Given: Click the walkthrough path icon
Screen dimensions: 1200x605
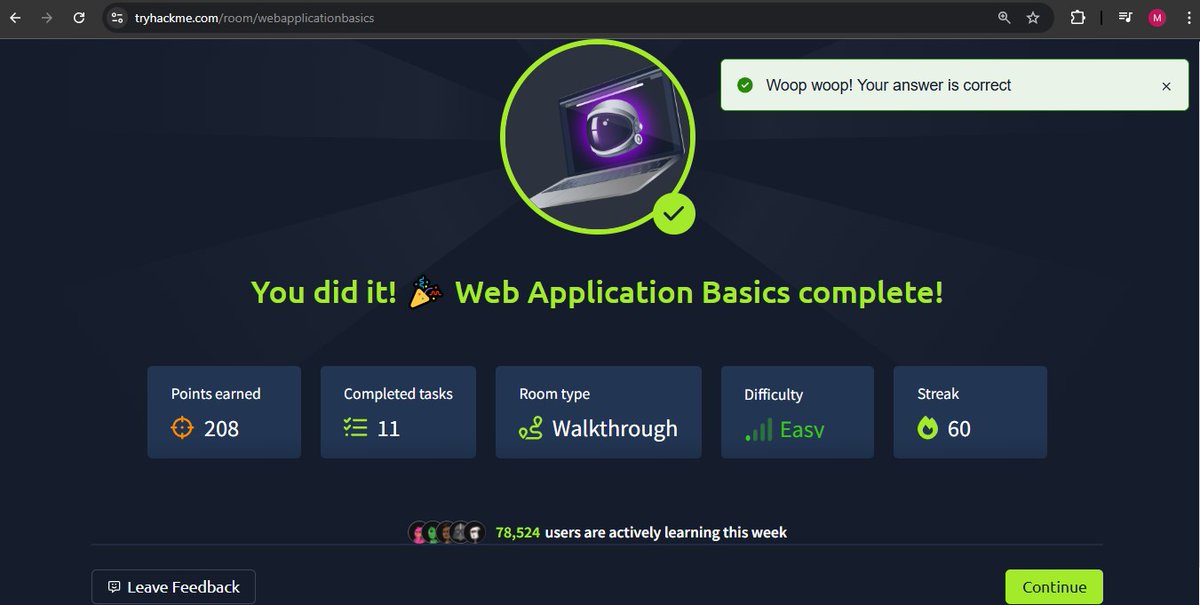Looking at the screenshot, I should click(x=530, y=430).
